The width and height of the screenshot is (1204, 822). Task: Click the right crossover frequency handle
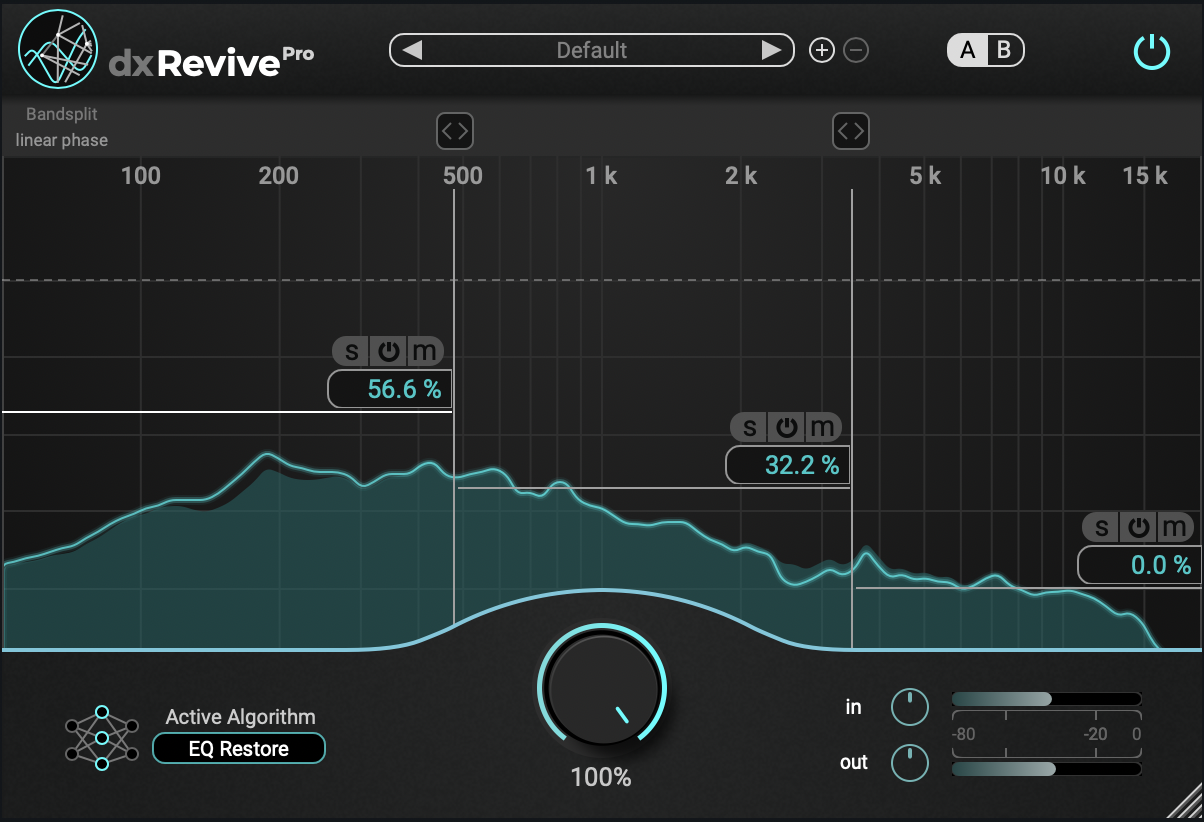point(850,131)
